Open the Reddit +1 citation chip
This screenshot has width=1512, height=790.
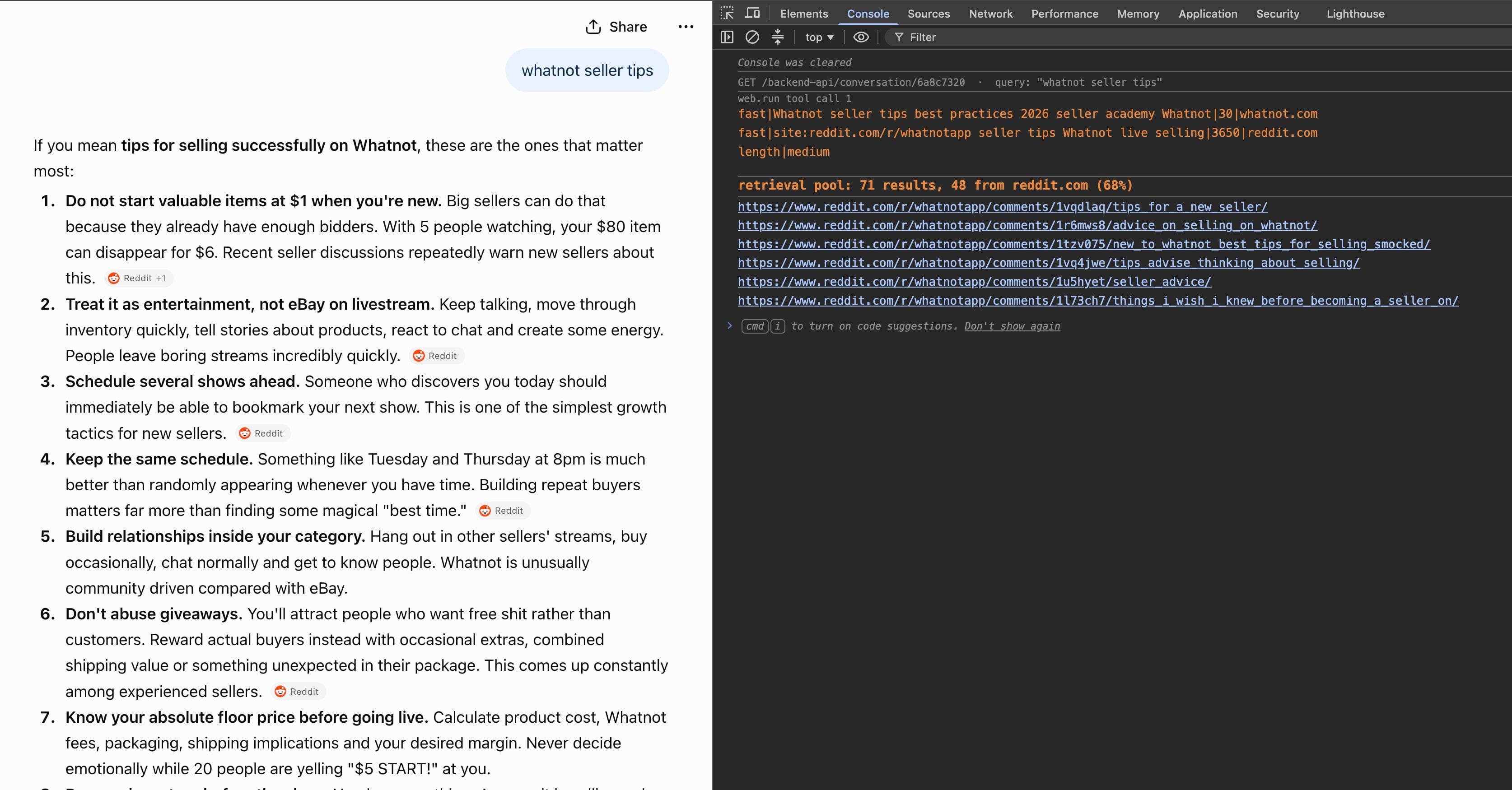(139, 278)
